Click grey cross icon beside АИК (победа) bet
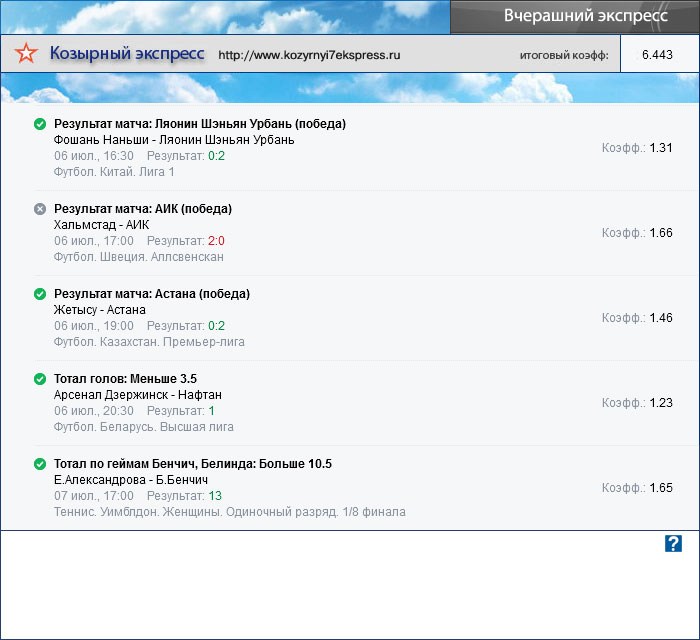Image resolution: width=700 pixels, height=640 pixels. click(x=40, y=209)
